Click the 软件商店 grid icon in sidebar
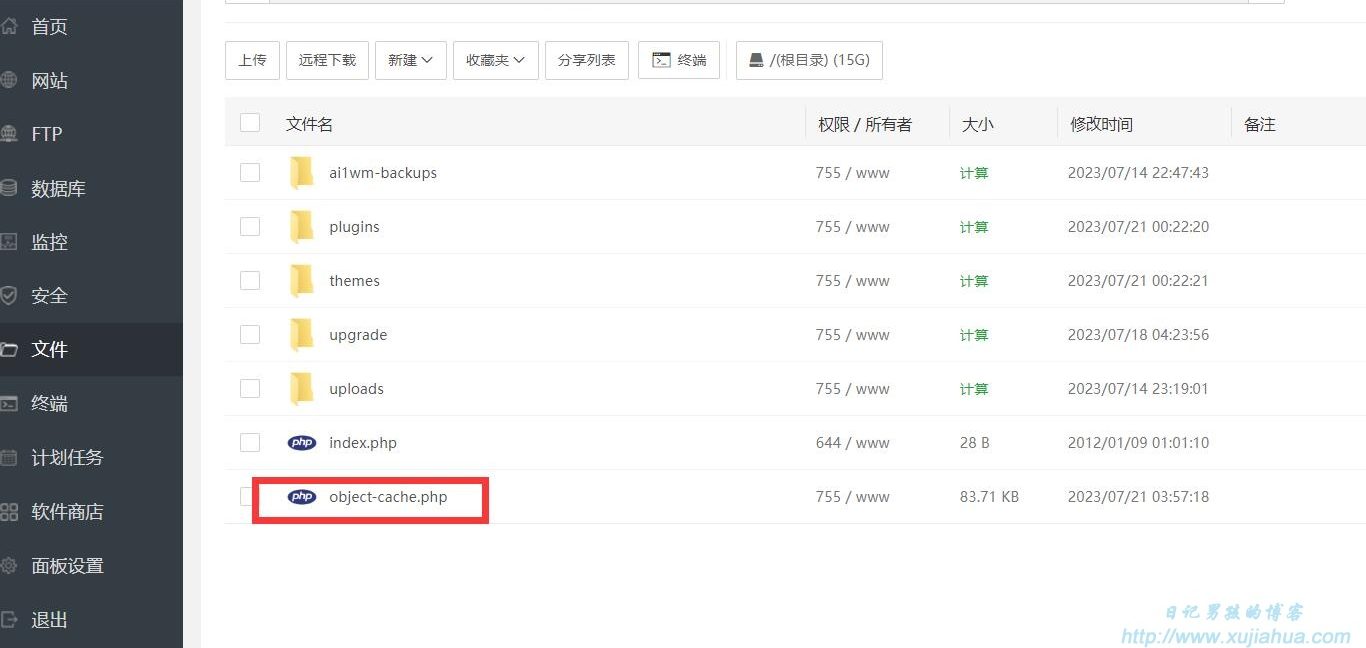1366x648 pixels. point(9,512)
